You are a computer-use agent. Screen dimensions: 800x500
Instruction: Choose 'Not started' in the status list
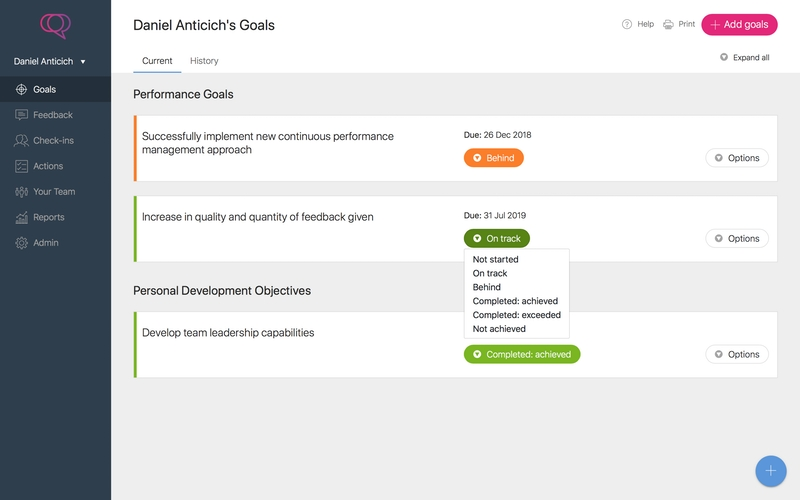pyautogui.click(x=495, y=259)
